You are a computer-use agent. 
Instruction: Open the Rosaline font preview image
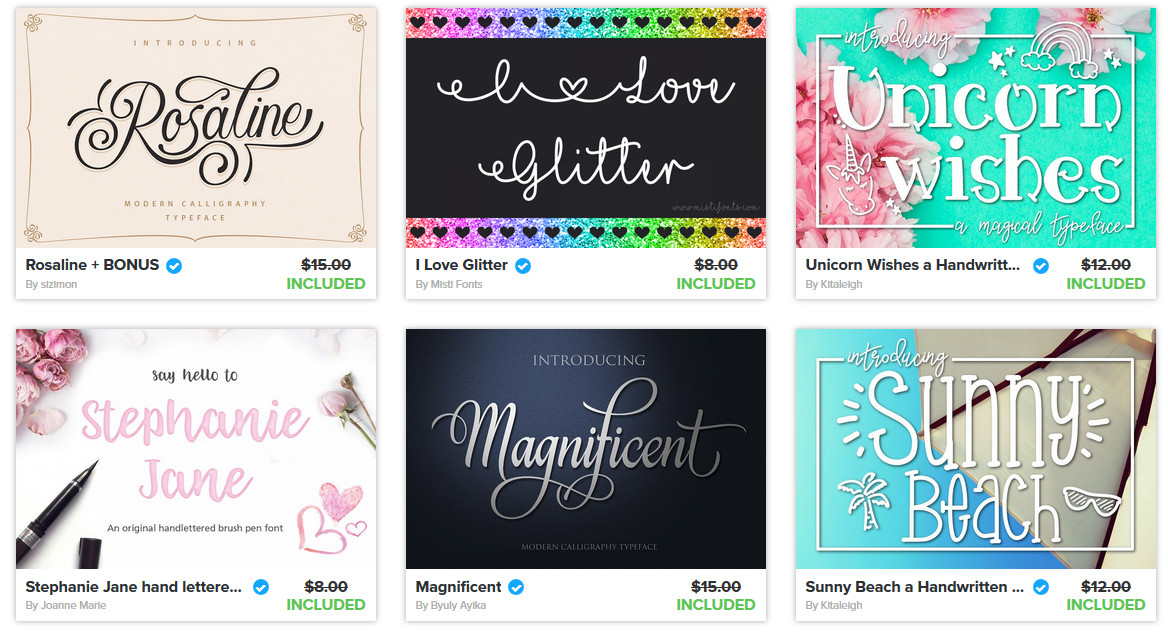196,127
